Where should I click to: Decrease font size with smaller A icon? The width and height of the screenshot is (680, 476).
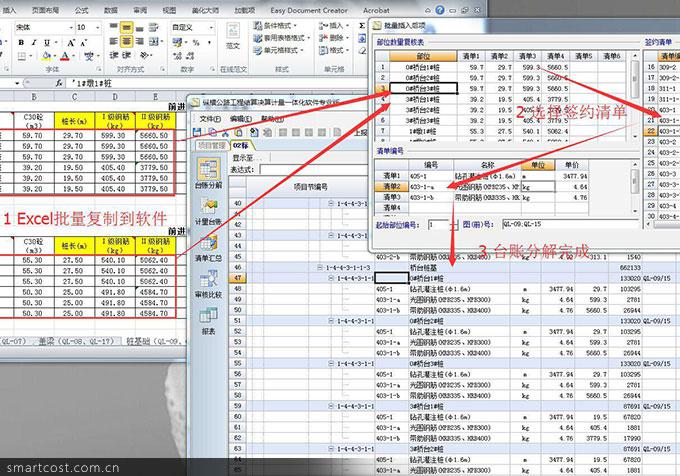pyautogui.click(x=84, y=42)
